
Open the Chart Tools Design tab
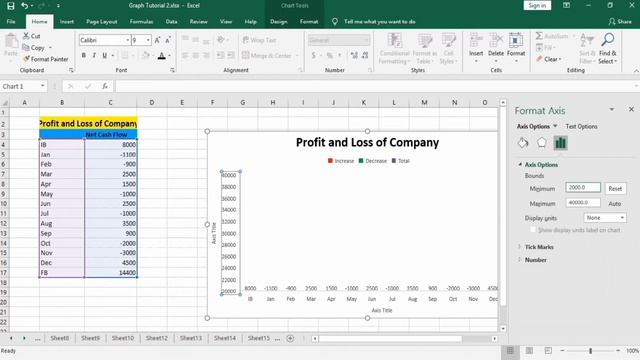[278, 22]
